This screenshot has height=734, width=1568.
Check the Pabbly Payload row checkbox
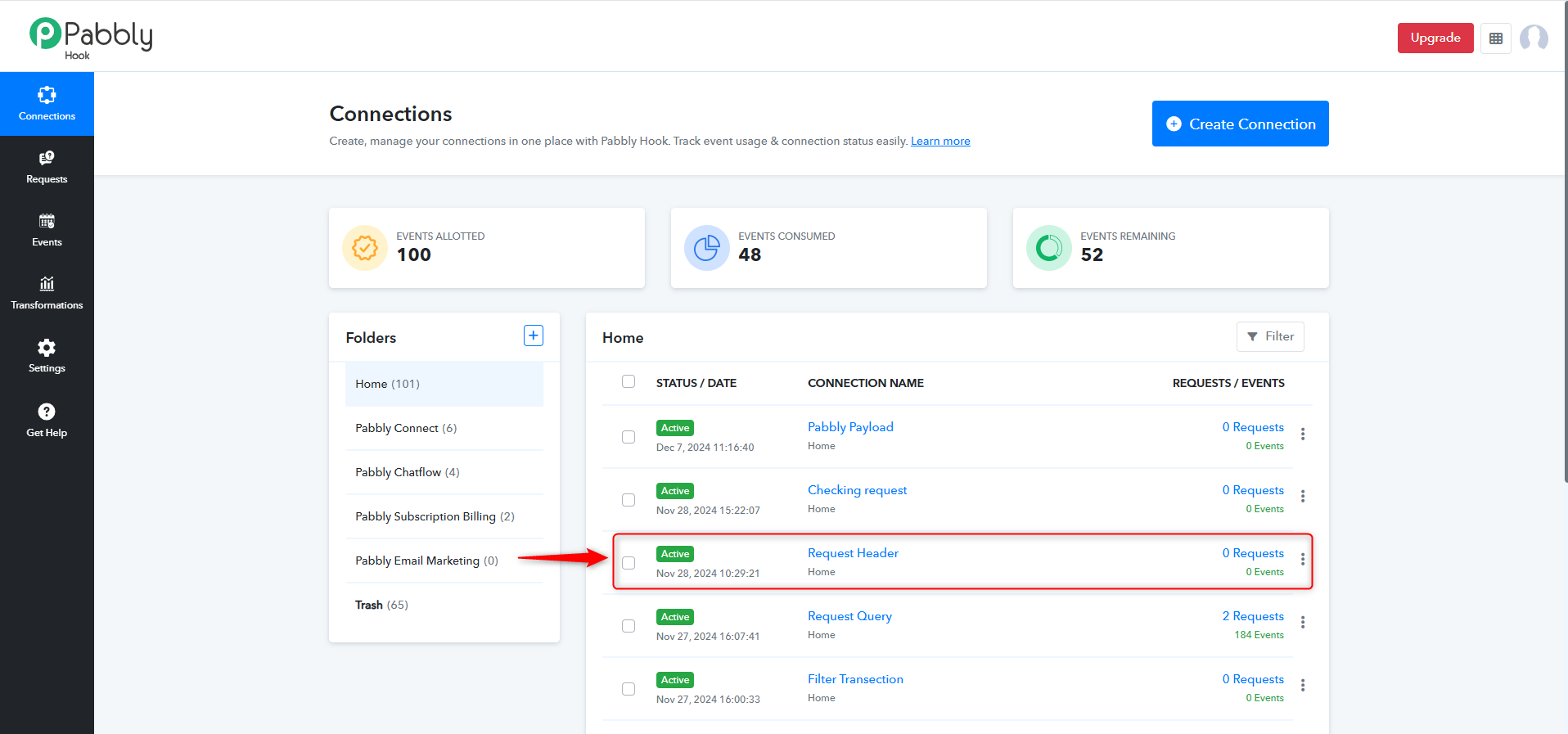click(x=629, y=437)
